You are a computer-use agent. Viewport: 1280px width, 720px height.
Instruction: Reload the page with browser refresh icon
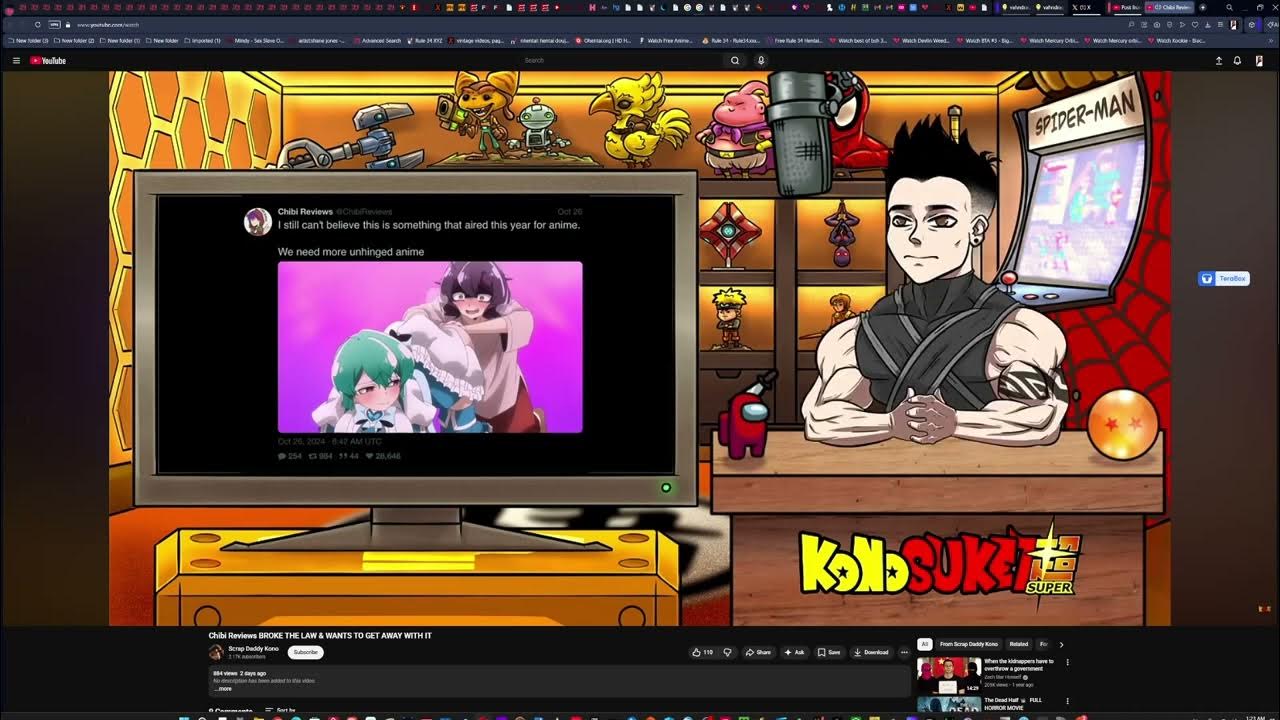pyautogui.click(x=38, y=24)
